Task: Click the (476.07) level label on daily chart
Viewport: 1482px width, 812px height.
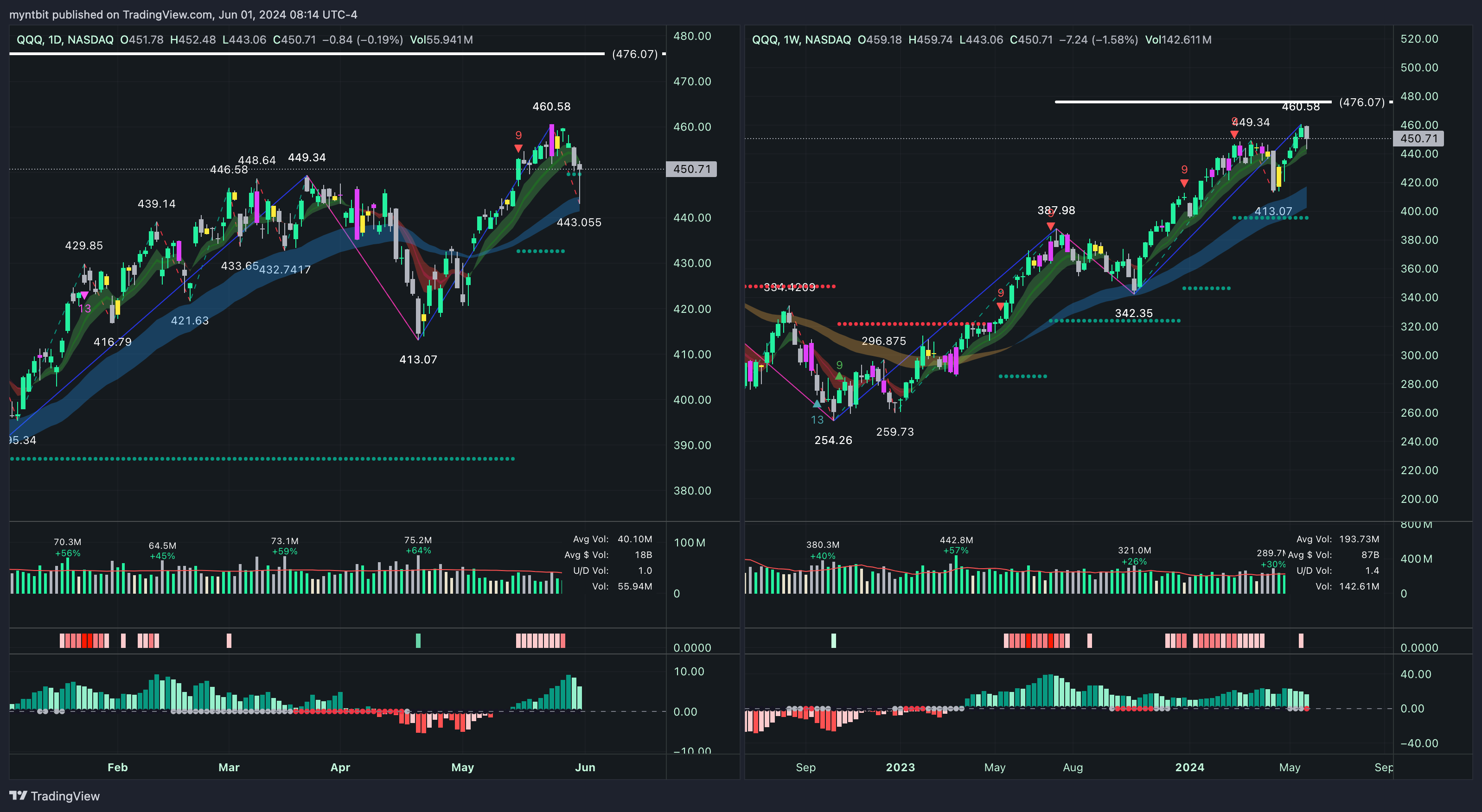Action: coord(634,54)
